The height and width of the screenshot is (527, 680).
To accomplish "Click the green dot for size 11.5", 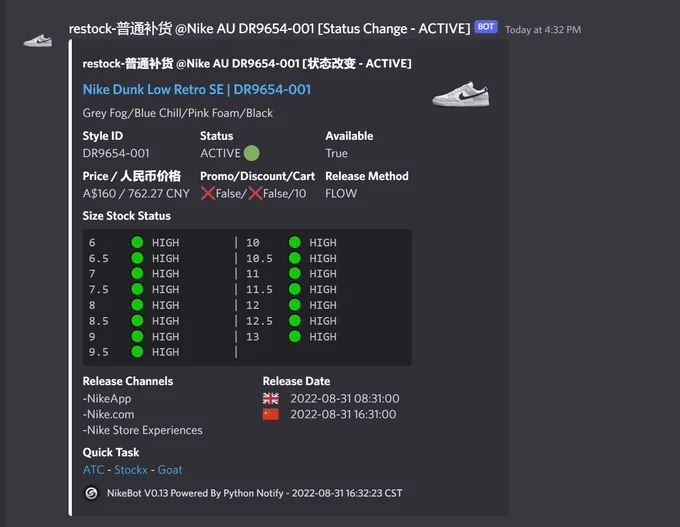I will [294, 289].
